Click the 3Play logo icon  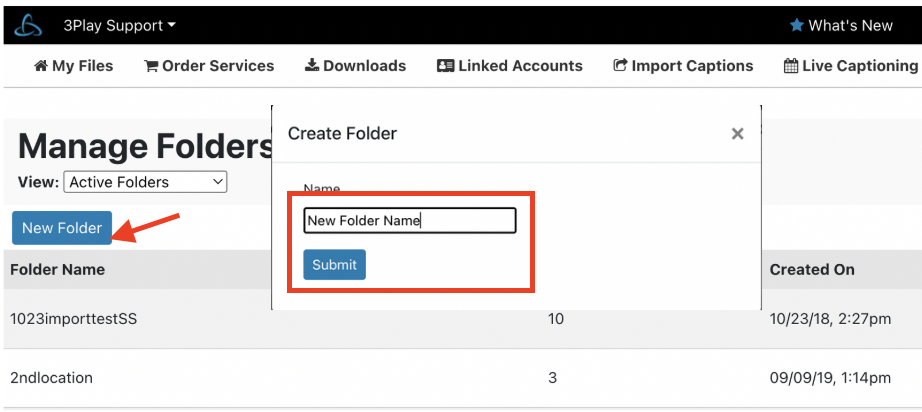[28, 25]
